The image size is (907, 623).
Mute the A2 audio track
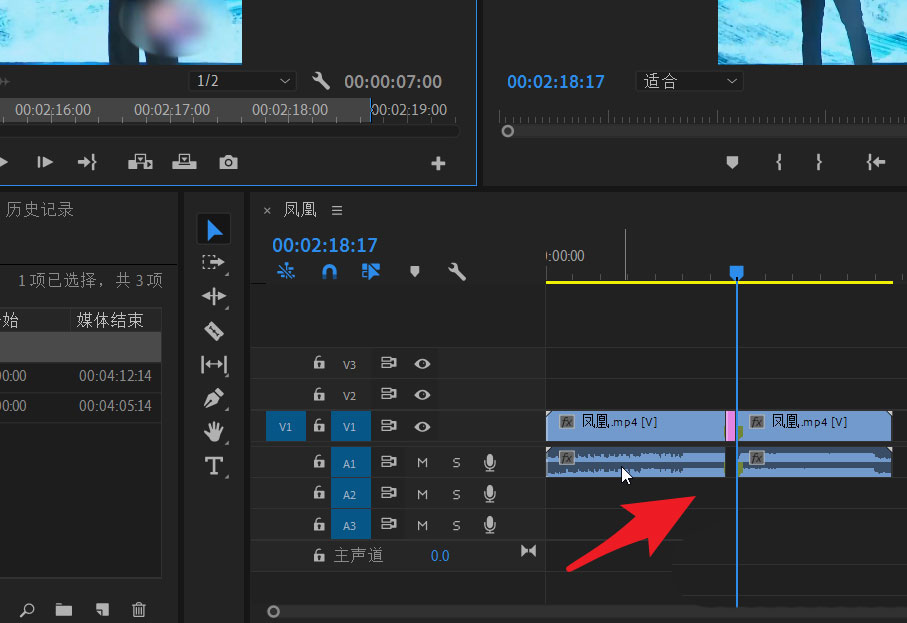pos(421,493)
